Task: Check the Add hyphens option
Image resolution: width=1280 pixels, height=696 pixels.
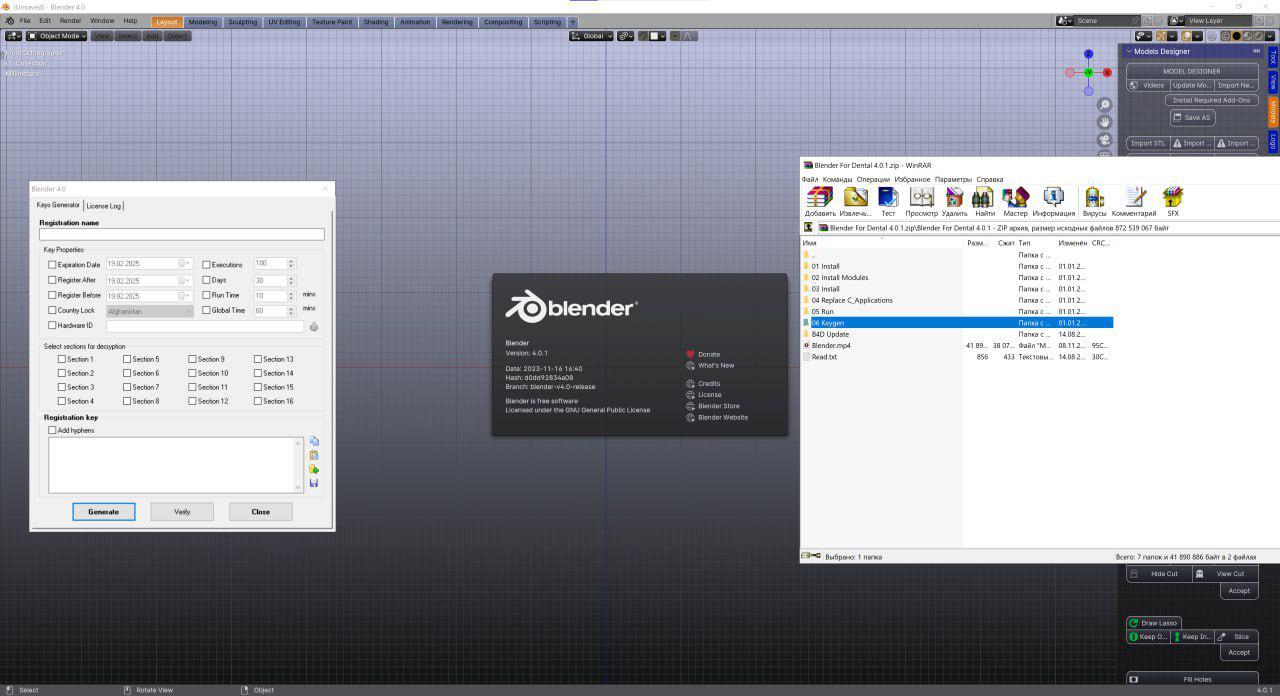Action: coord(53,430)
